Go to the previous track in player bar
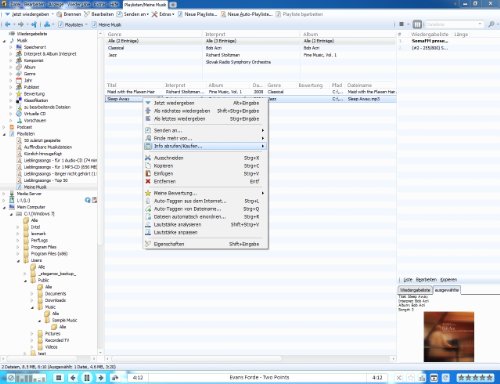Image resolution: width=500 pixels, height=384 pixels. [x=73, y=378]
